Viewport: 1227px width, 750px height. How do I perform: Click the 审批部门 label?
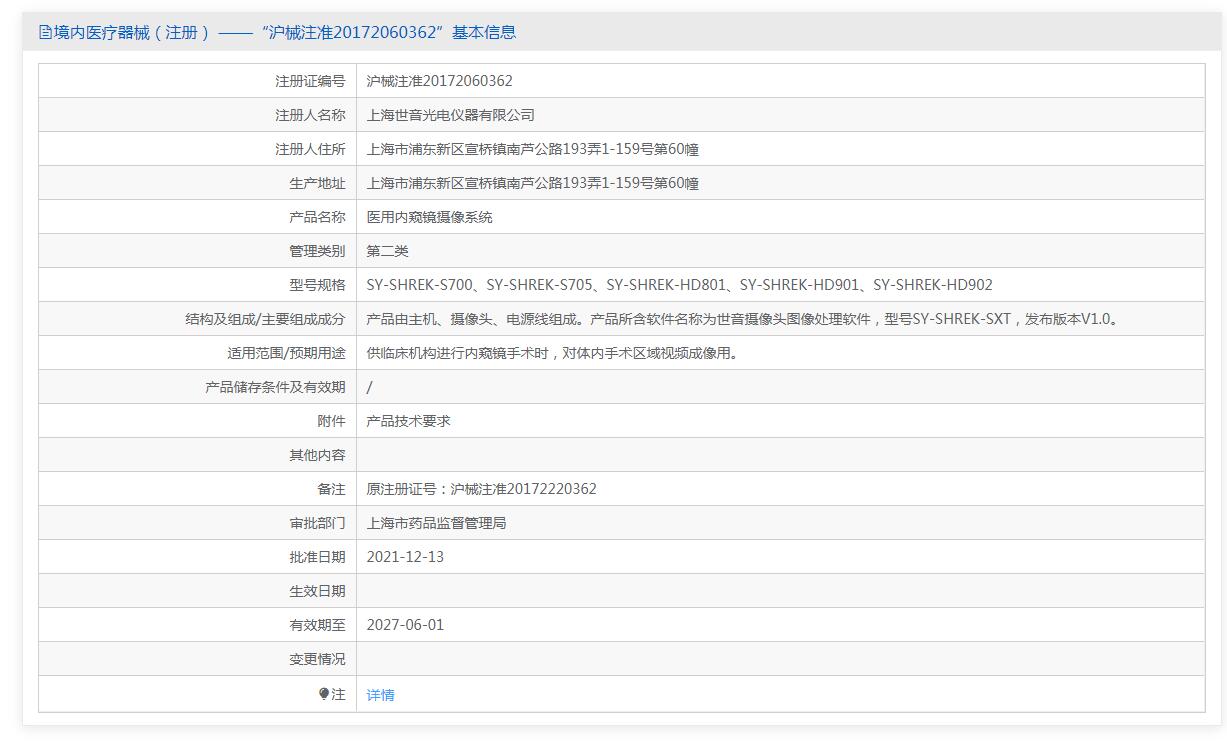click(317, 523)
